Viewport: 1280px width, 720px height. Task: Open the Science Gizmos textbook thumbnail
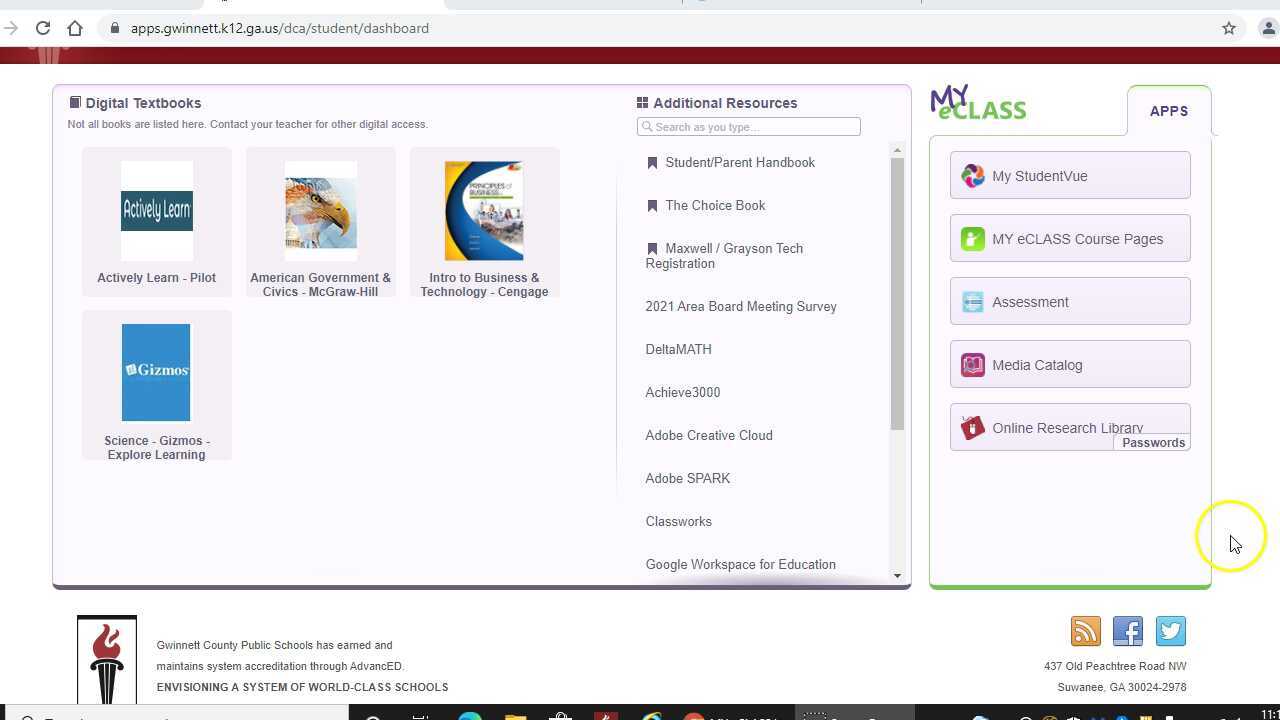pyautogui.click(x=156, y=371)
